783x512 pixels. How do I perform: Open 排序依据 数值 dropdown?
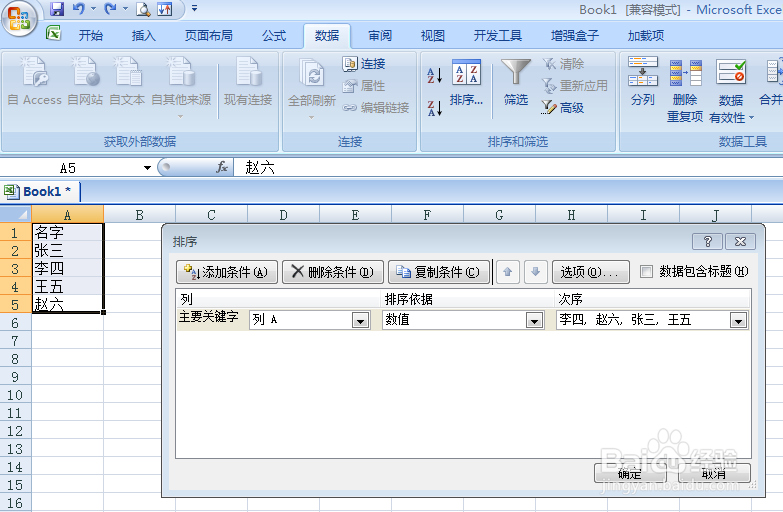click(x=534, y=320)
